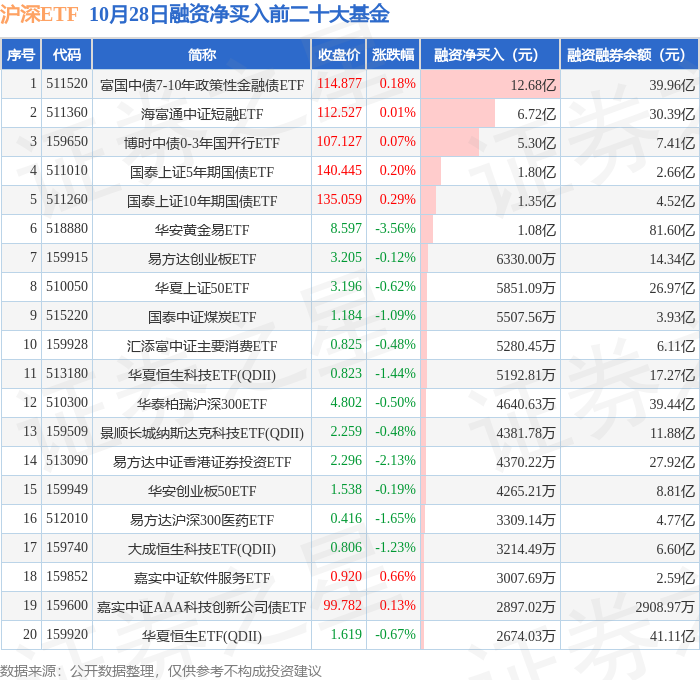The image size is (700, 680).
Task: Select 易方达中证香港证券投资ETF name
Action: point(202,462)
